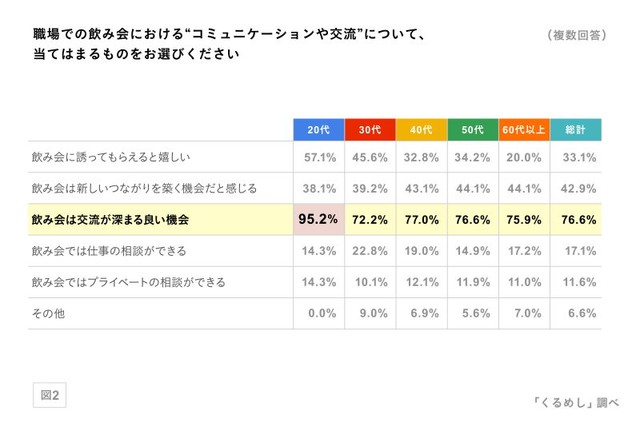Image resolution: width=640 pixels, height=426 pixels.
Task: Click the 図2 figure label
Action: [49, 395]
